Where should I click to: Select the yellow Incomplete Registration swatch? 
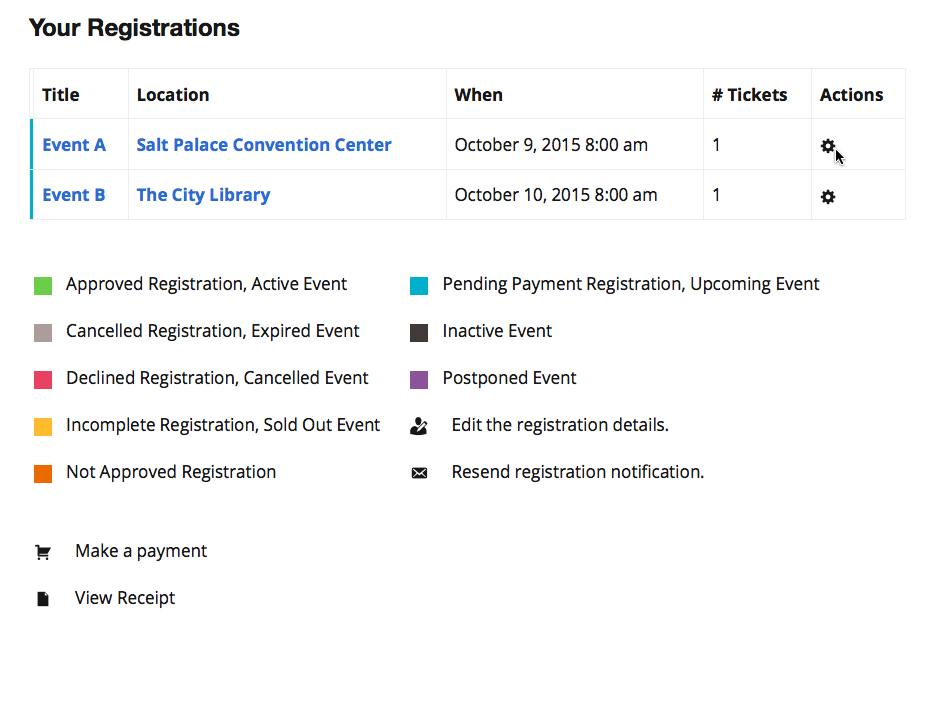pos(43,427)
